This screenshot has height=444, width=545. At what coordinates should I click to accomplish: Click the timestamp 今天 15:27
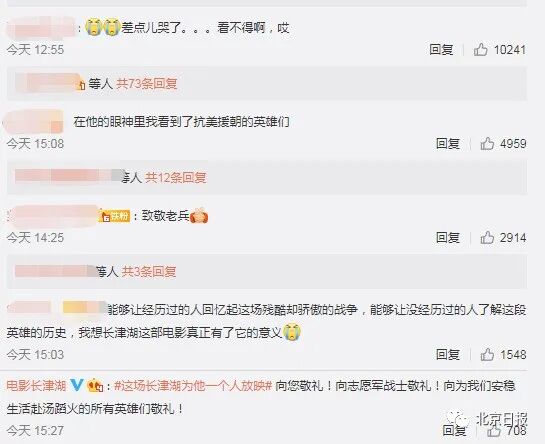point(35,430)
